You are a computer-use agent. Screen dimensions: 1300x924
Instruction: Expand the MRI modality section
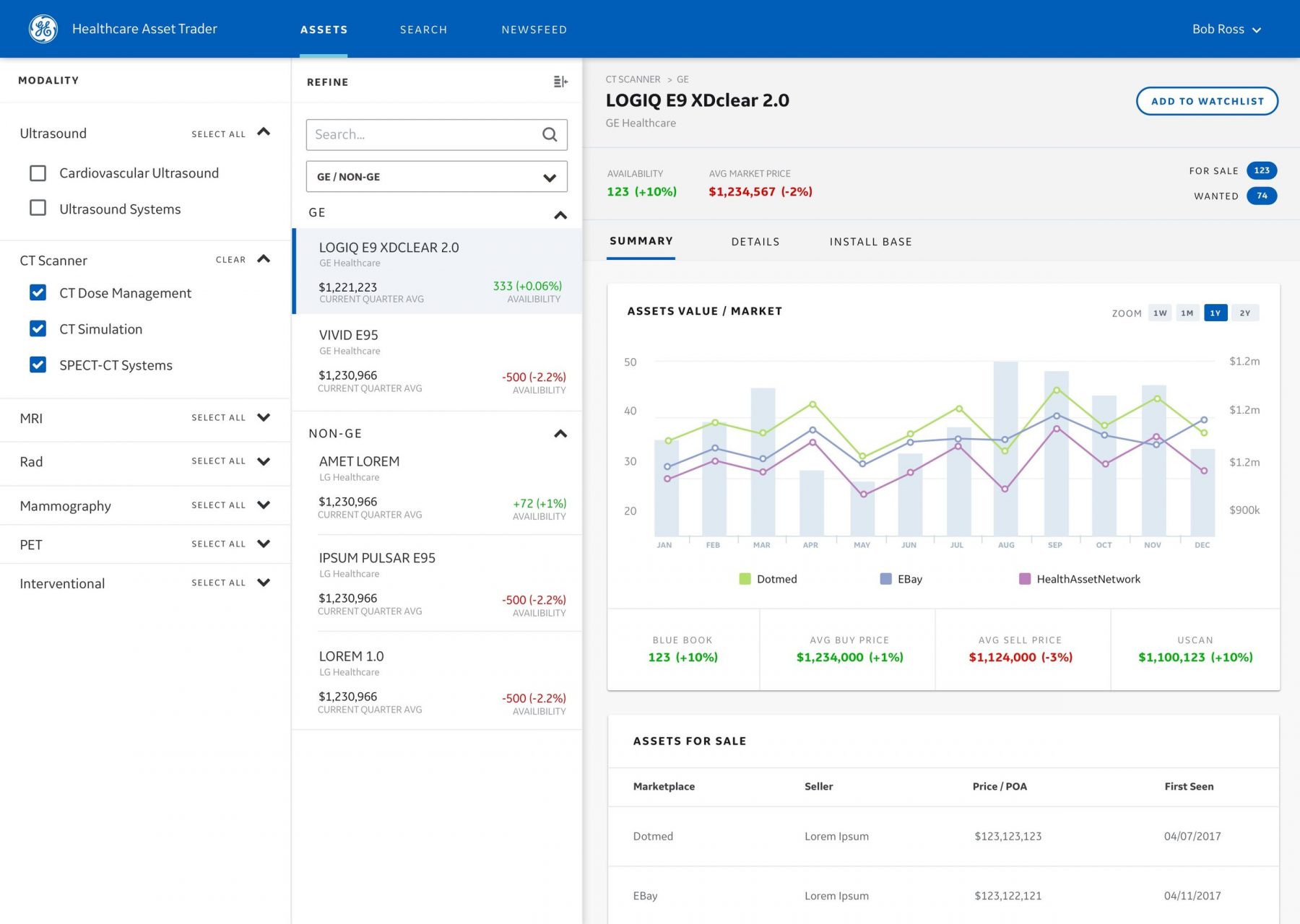264,417
